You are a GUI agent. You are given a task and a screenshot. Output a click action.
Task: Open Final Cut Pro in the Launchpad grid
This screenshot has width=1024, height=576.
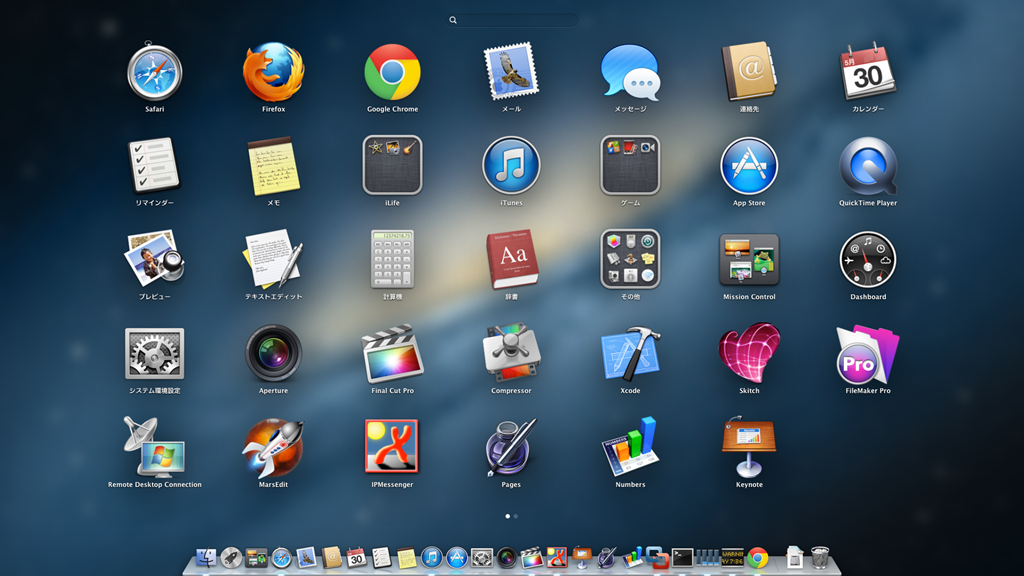[x=392, y=353]
